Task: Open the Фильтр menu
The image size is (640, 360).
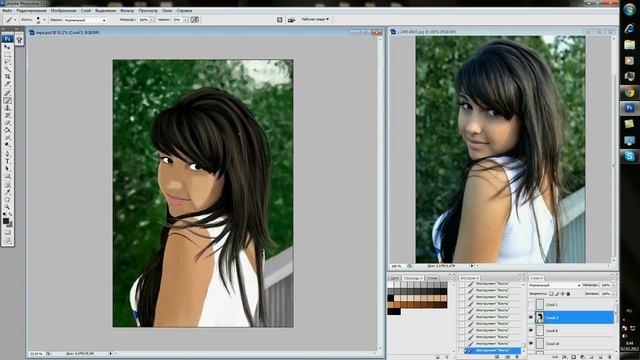Action: (x=127, y=10)
